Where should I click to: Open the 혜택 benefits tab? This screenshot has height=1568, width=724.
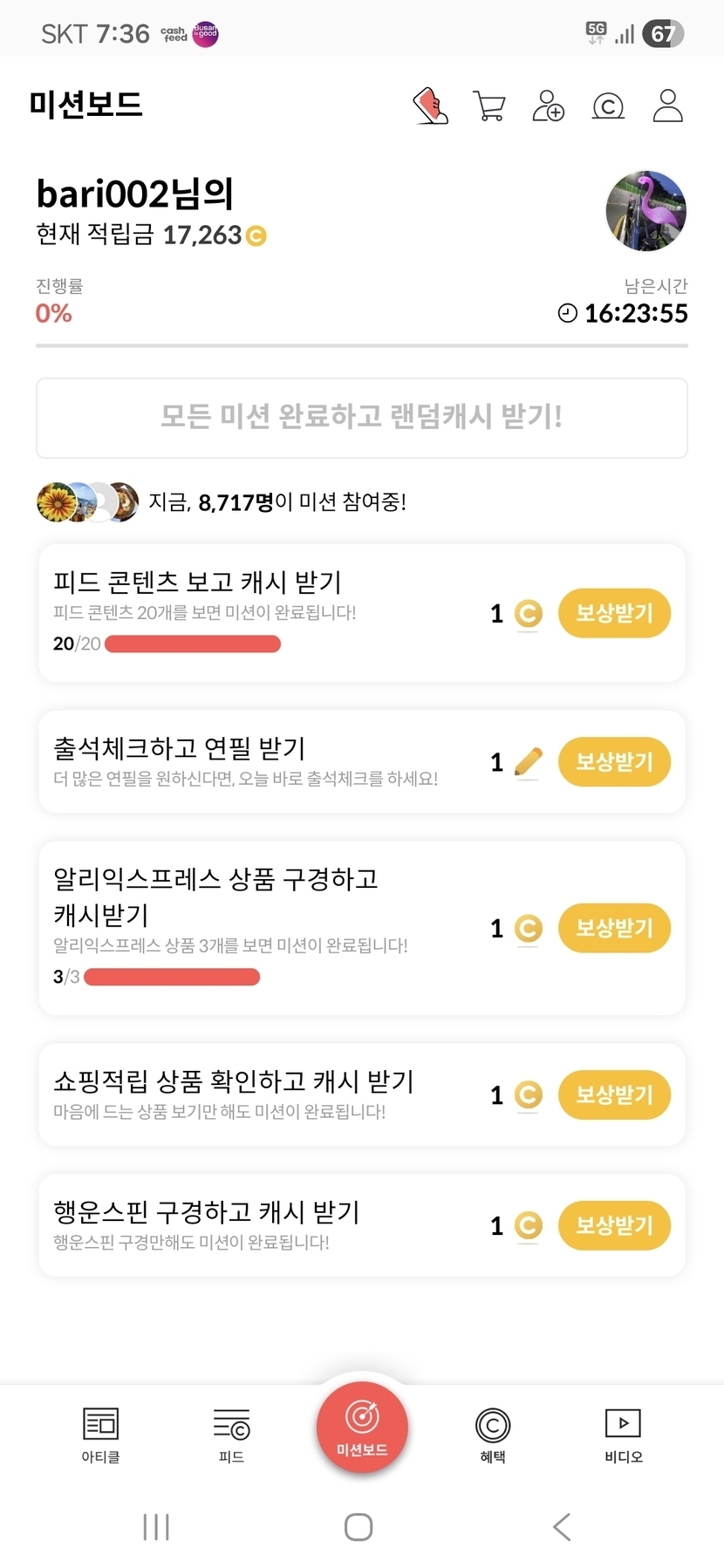(x=493, y=1435)
